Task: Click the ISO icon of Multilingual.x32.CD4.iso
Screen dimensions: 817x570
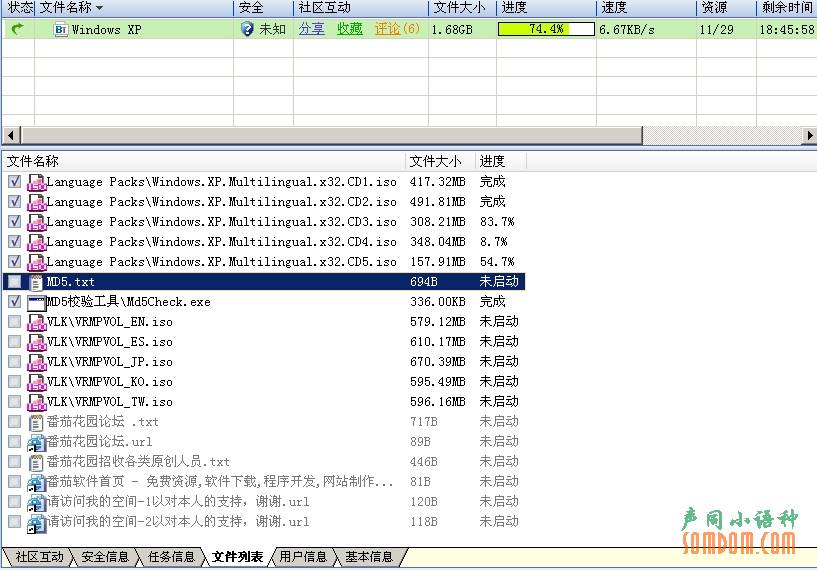Action: 36,242
